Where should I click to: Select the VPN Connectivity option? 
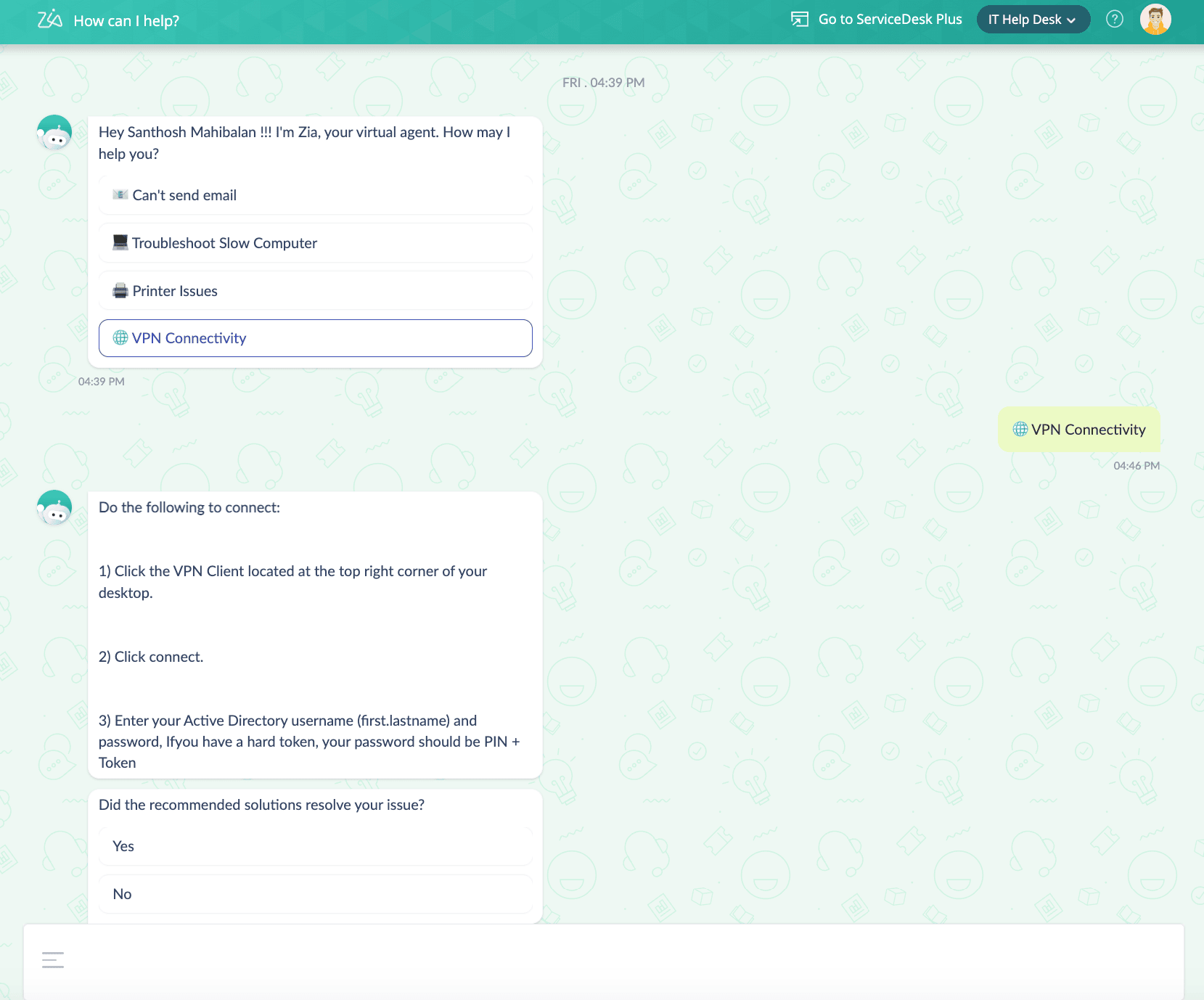[x=315, y=337]
